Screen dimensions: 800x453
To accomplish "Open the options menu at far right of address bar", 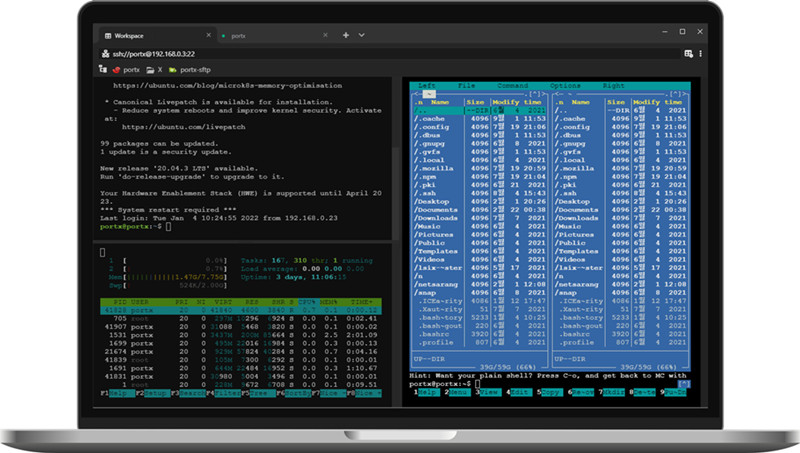I will click(x=702, y=53).
